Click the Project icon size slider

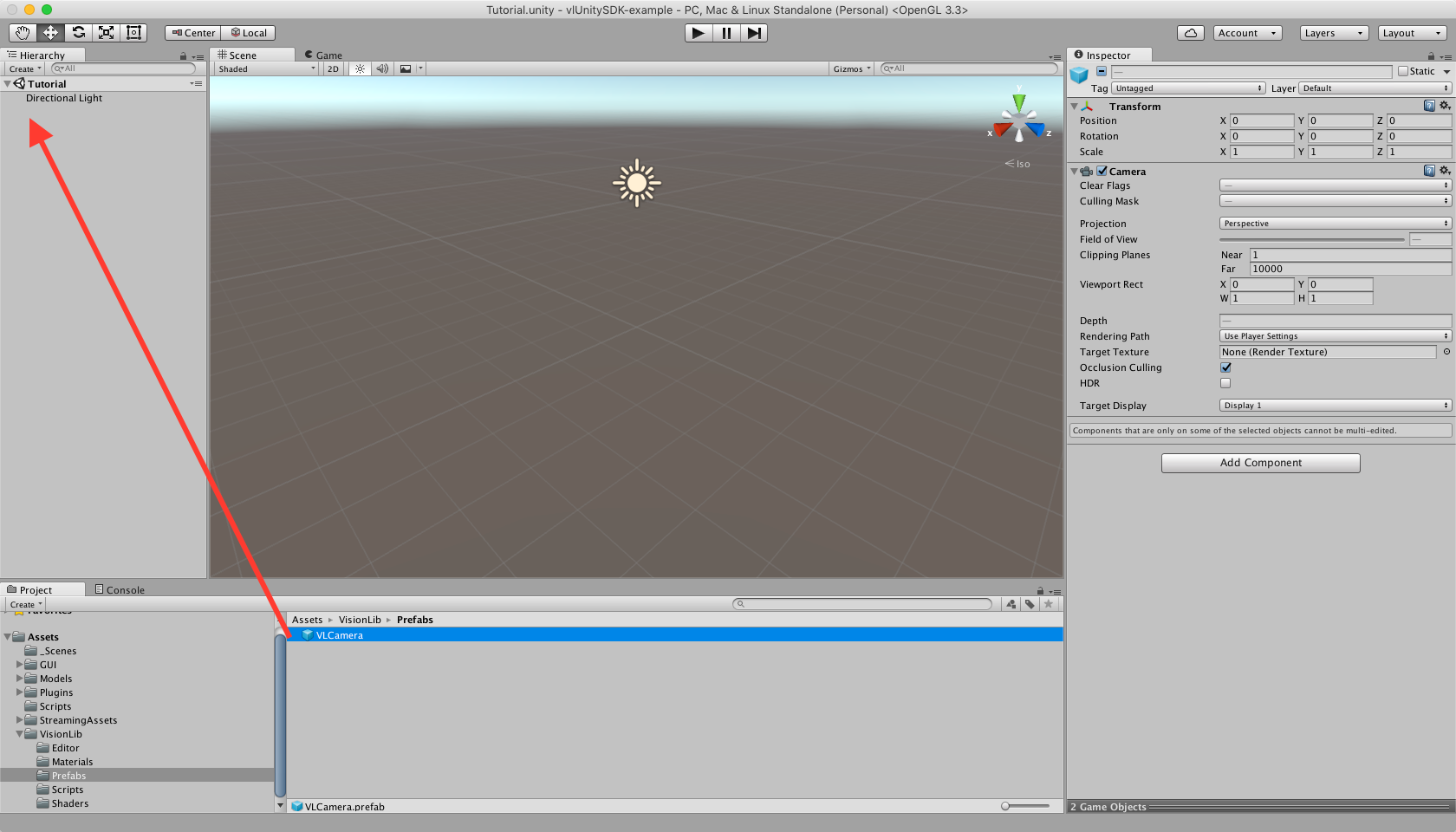tap(1025, 806)
